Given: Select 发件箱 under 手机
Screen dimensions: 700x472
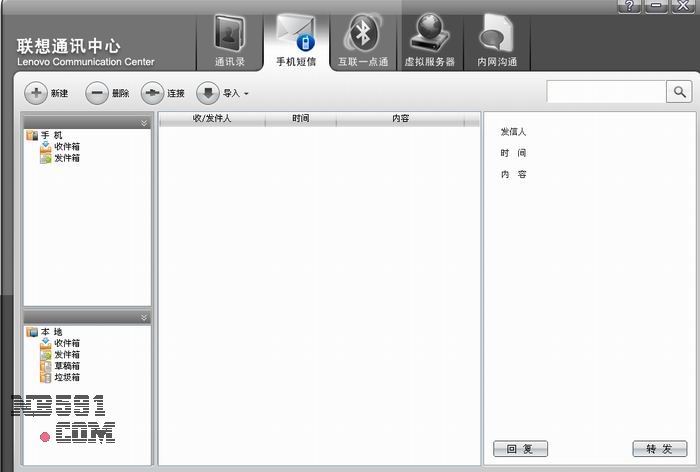Looking at the screenshot, I should tap(66, 159).
